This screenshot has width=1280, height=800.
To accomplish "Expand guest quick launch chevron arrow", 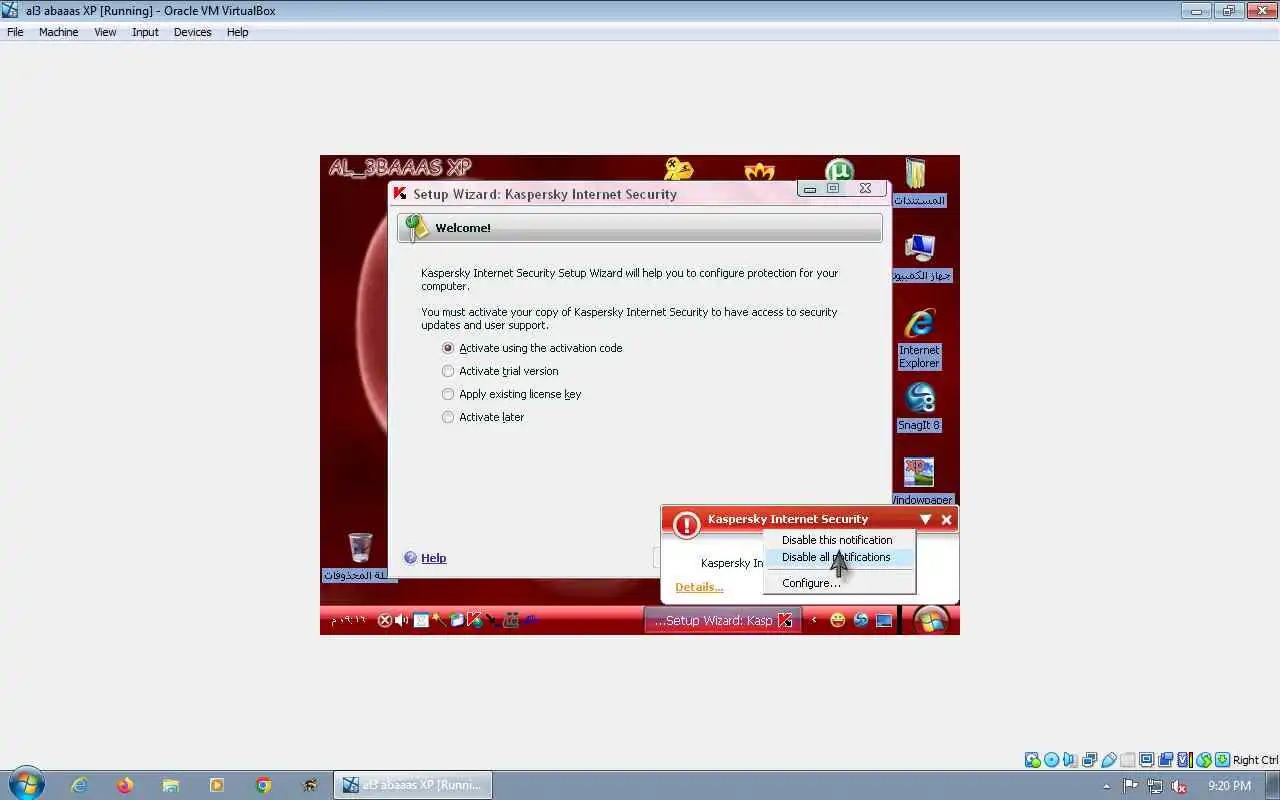I will [814, 620].
